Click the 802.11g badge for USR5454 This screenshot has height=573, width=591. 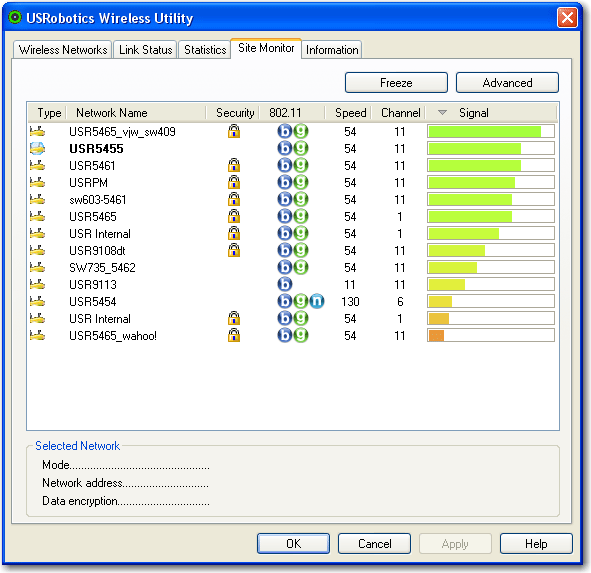point(301,301)
